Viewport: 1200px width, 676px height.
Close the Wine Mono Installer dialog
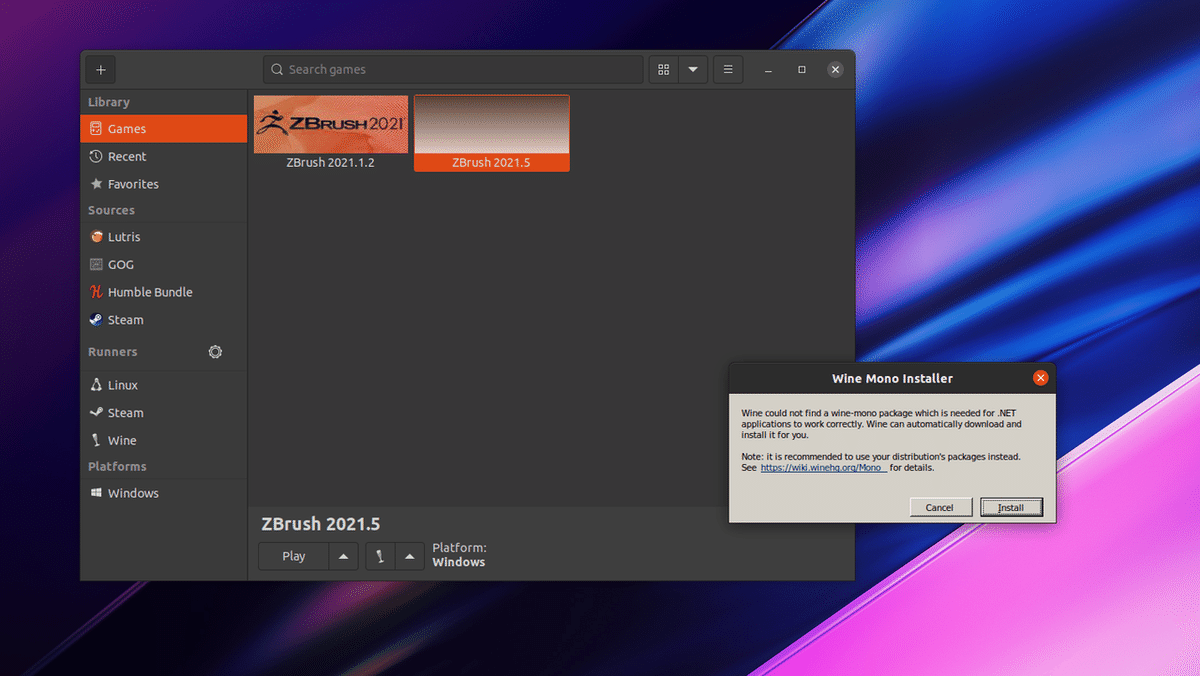pyautogui.click(x=1040, y=378)
